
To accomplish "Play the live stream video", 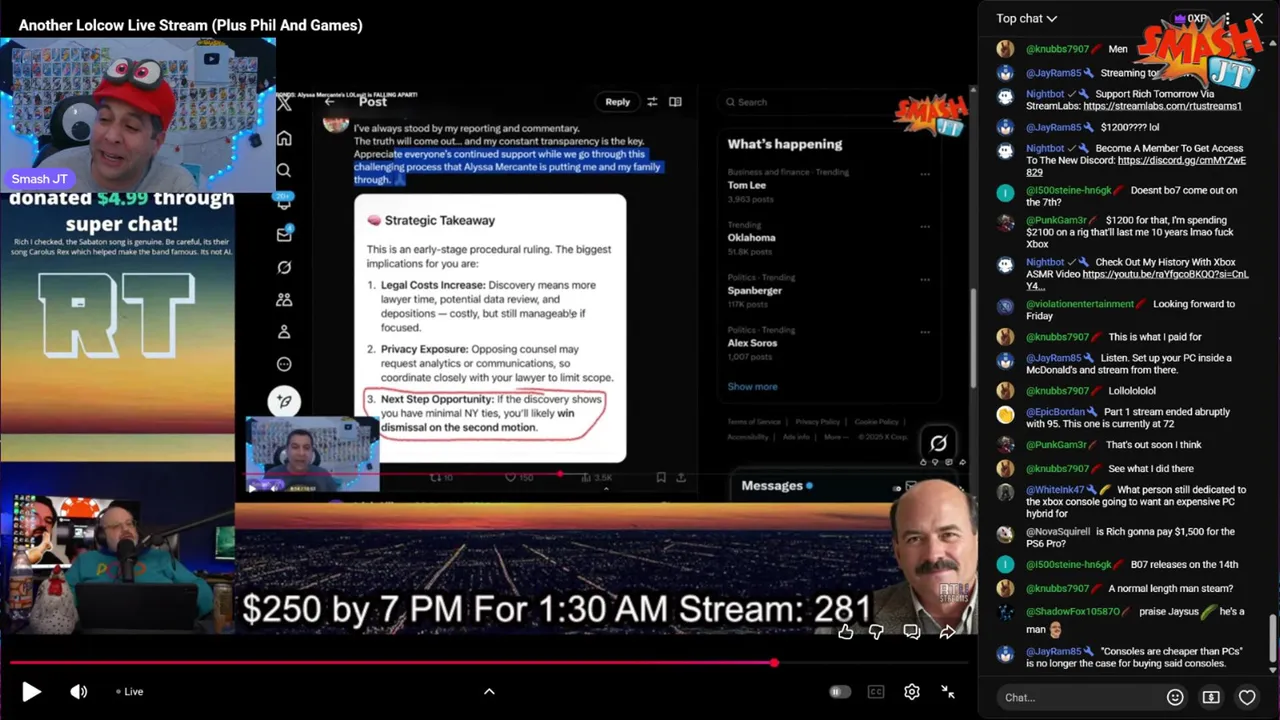I will (x=31, y=691).
